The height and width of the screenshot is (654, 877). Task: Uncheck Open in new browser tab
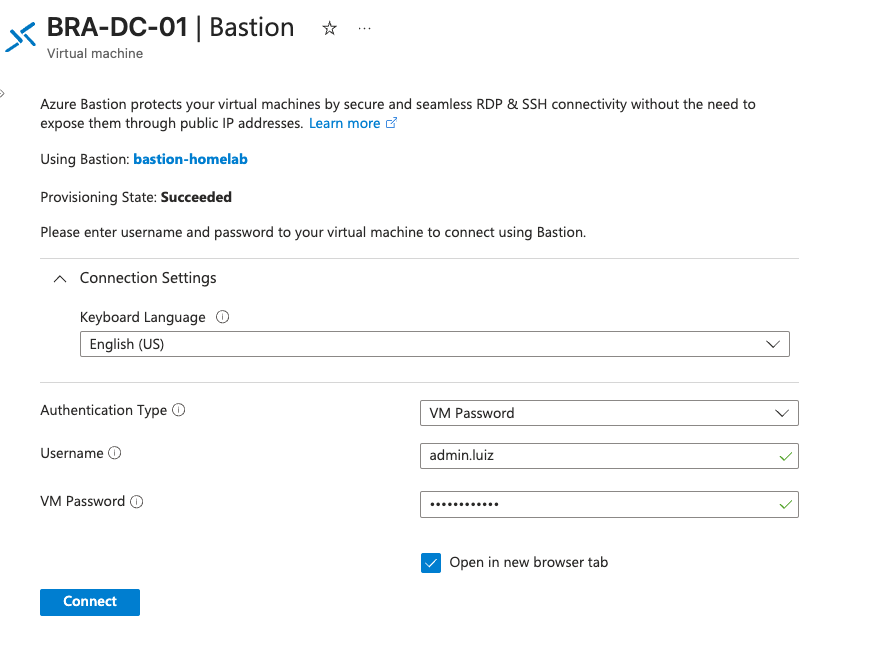(431, 563)
